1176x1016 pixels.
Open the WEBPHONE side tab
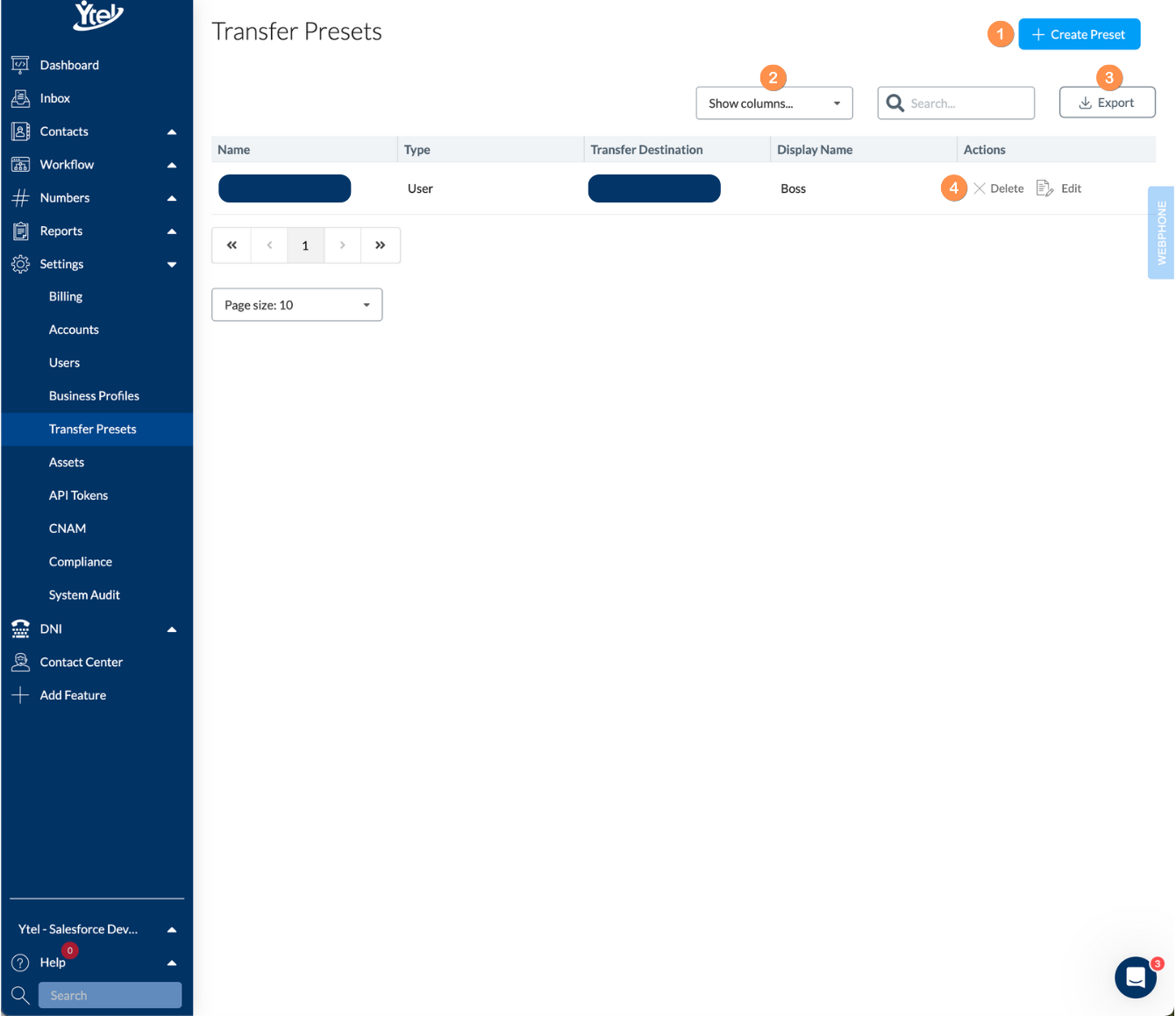1161,232
